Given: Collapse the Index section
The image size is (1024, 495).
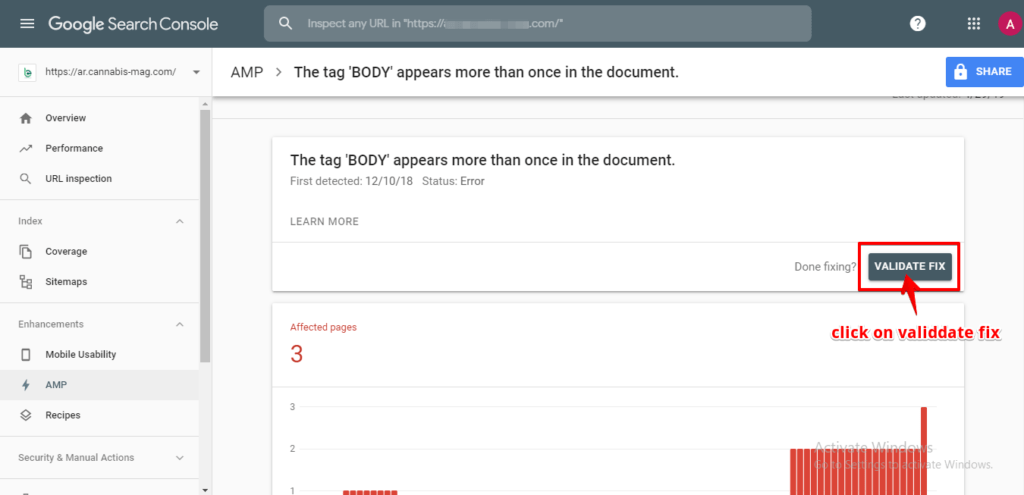Looking at the screenshot, I should pyautogui.click(x=180, y=221).
